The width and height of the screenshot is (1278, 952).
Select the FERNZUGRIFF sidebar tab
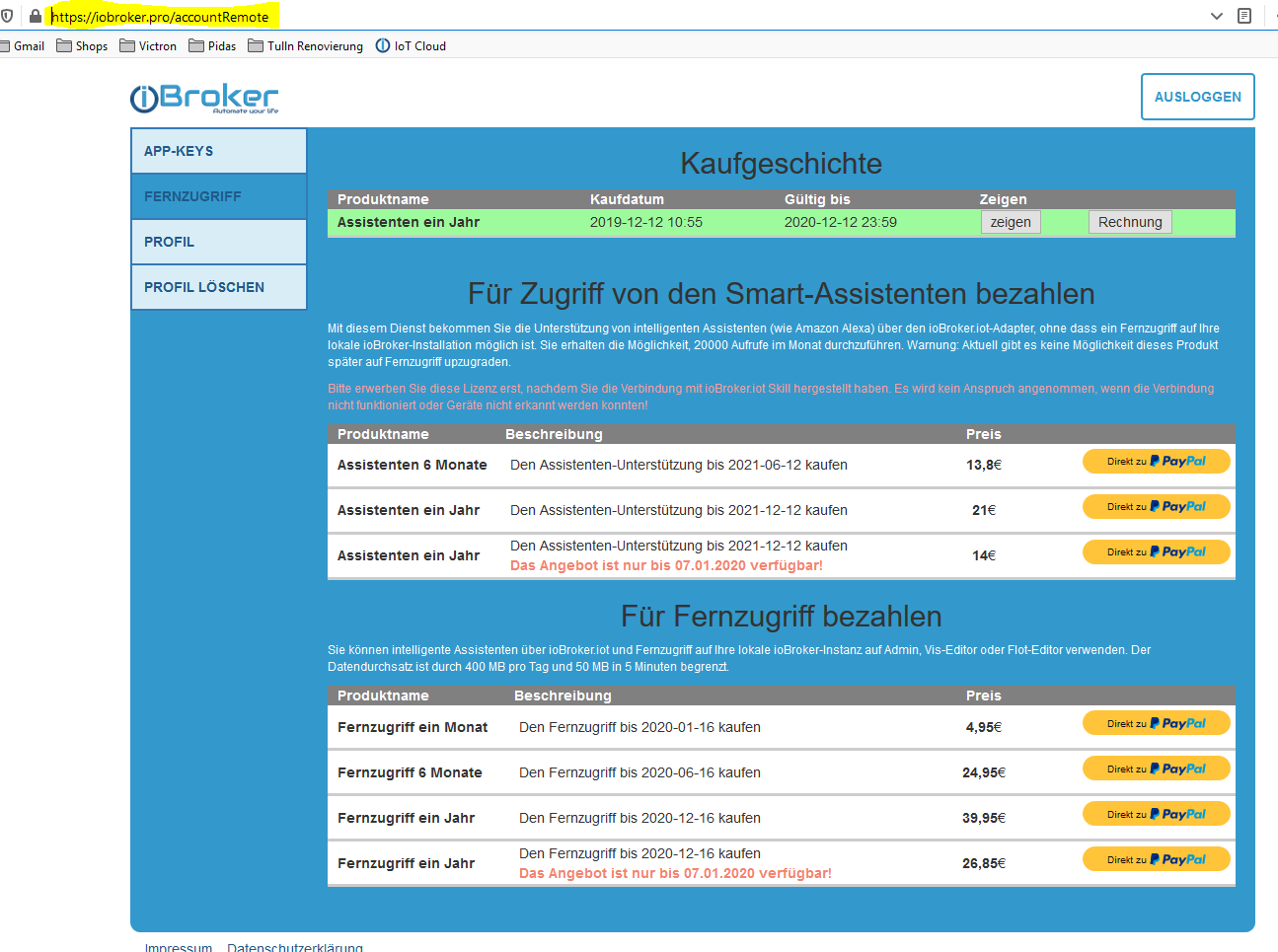[219, 196]
